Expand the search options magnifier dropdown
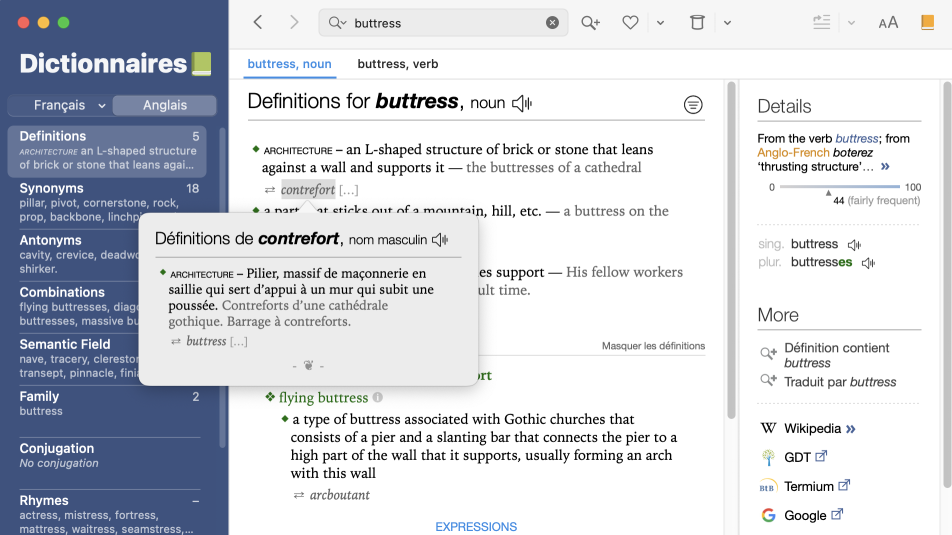 tap(336, 23)
